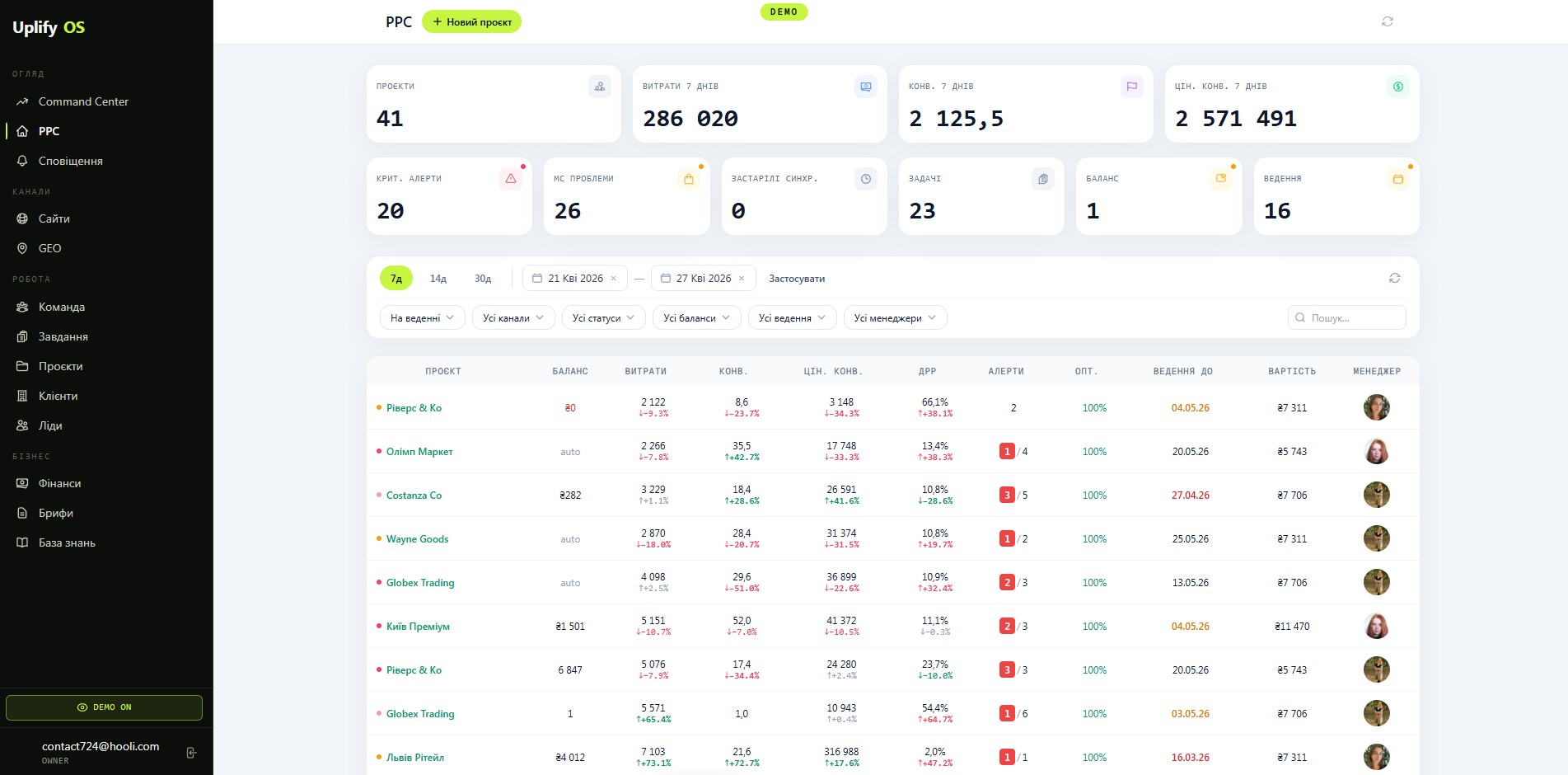
Task: Click the 27.04.26 overdue date
Action: (x=1191, y=496)
